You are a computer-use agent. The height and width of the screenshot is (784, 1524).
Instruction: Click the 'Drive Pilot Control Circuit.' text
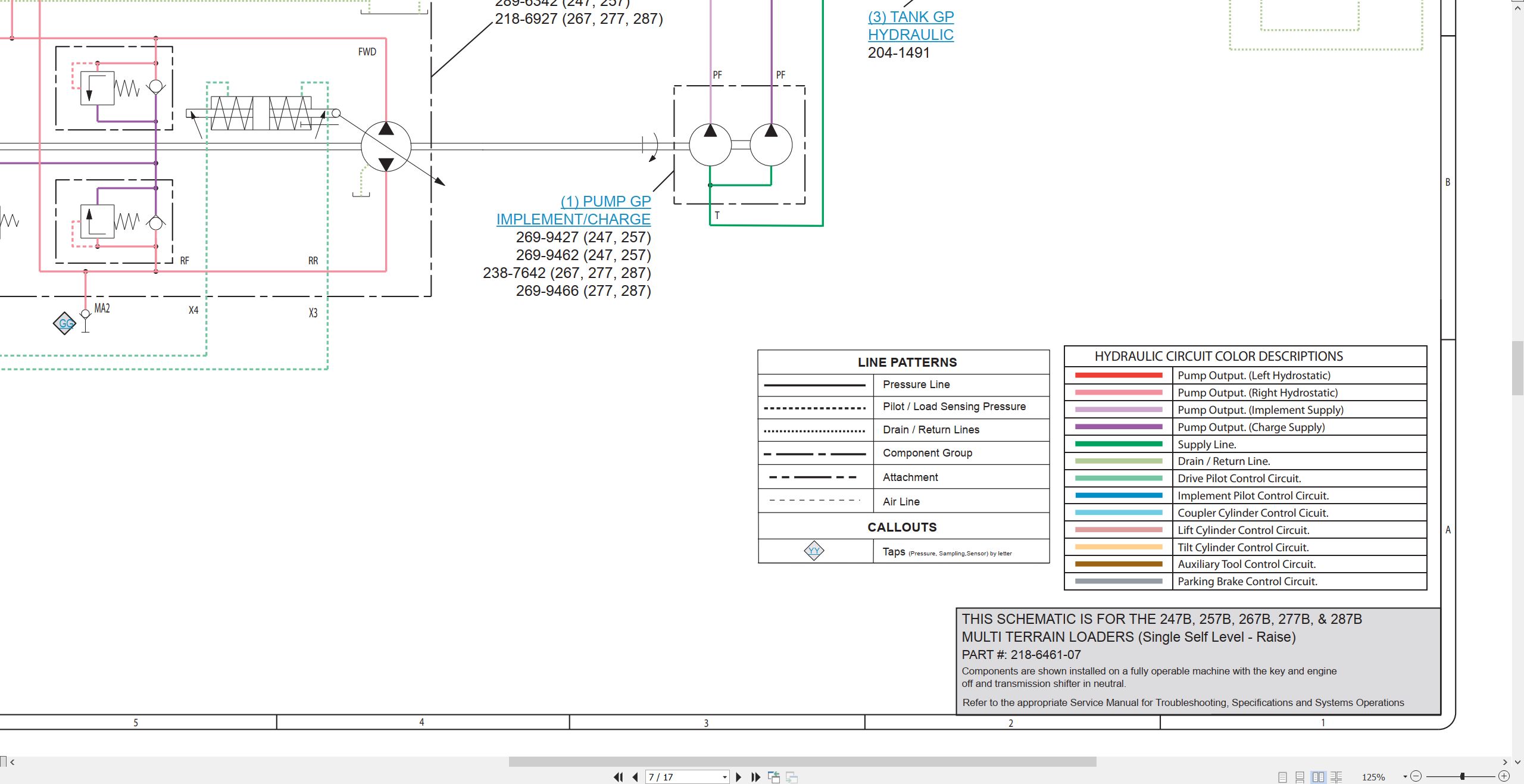point(1239,478)
